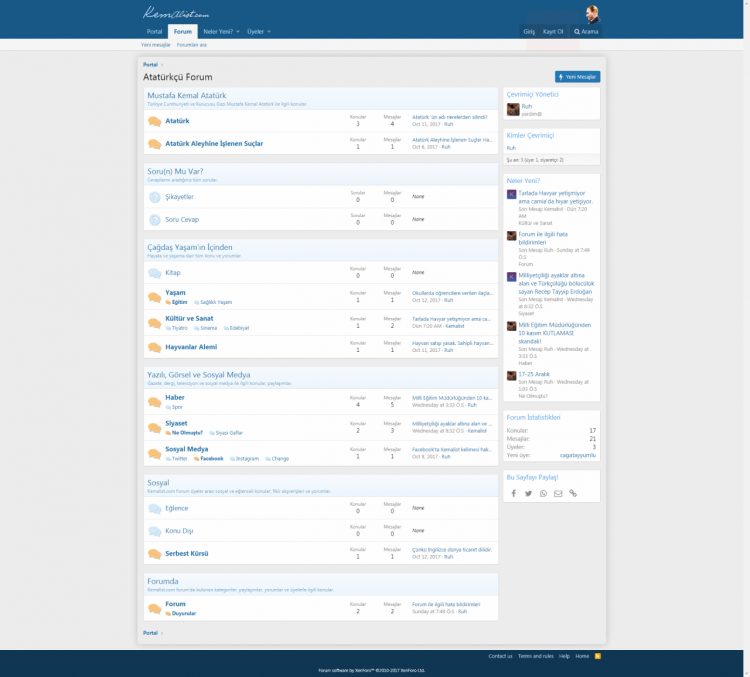The image size is (750, 677).
Task: Share the page via email icon
Action: tap(558, 493)
